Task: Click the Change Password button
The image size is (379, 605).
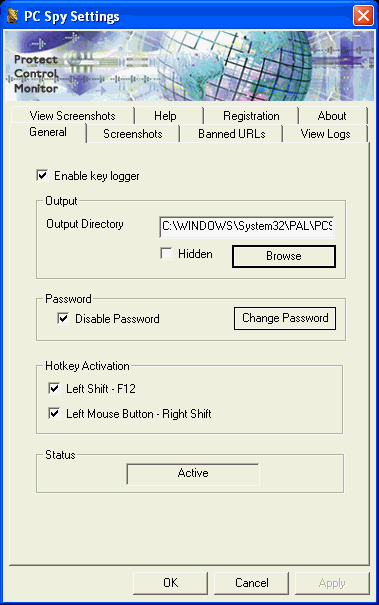Action: pos(285,318)
